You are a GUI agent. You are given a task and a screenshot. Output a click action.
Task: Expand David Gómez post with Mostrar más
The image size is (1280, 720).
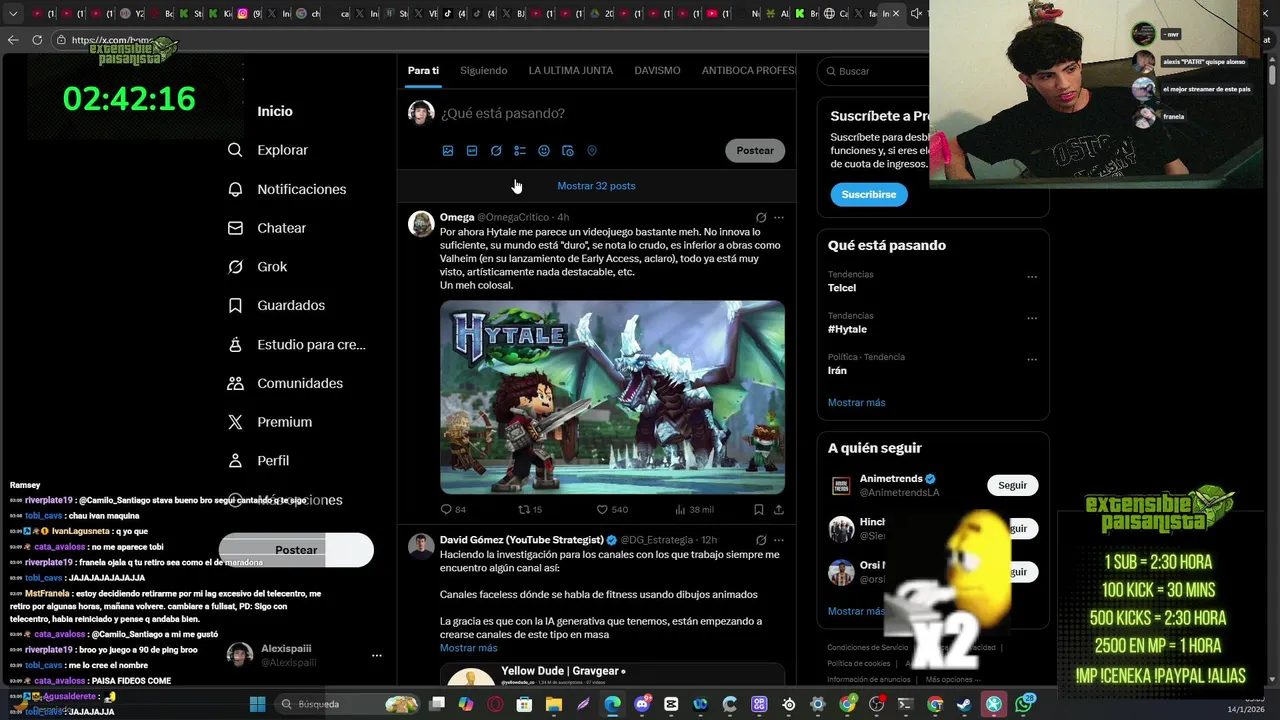coord(468,648)
